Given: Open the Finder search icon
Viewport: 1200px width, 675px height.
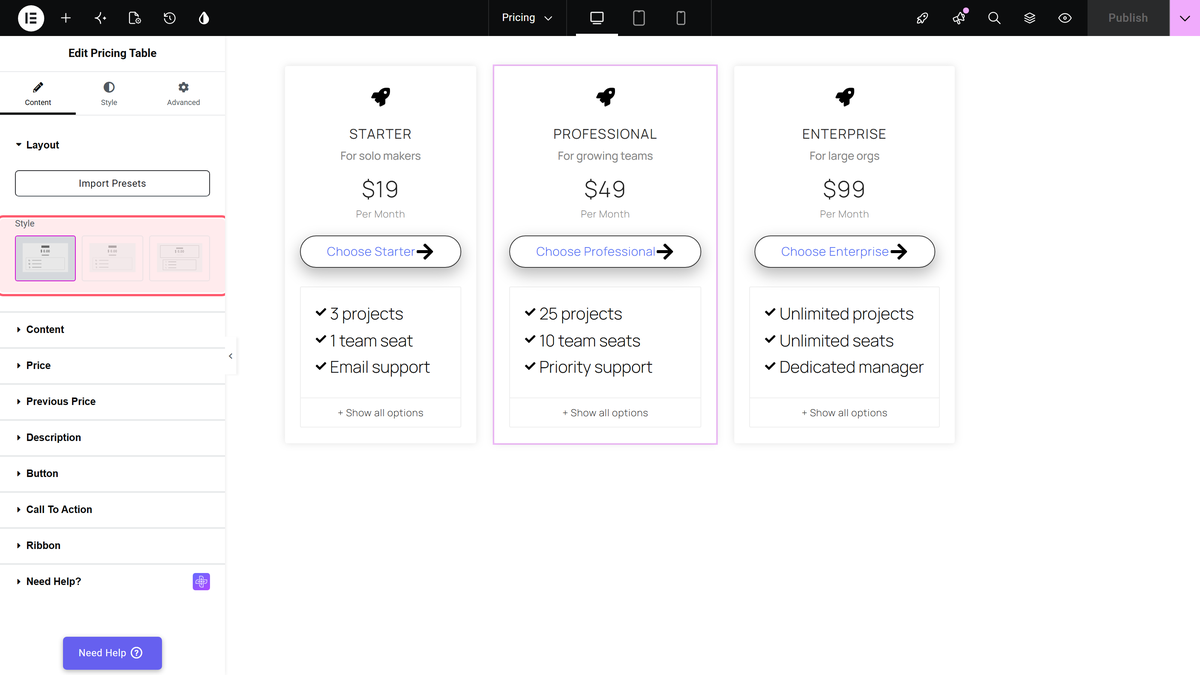Looking at the screenshot, I should [994, 18].
